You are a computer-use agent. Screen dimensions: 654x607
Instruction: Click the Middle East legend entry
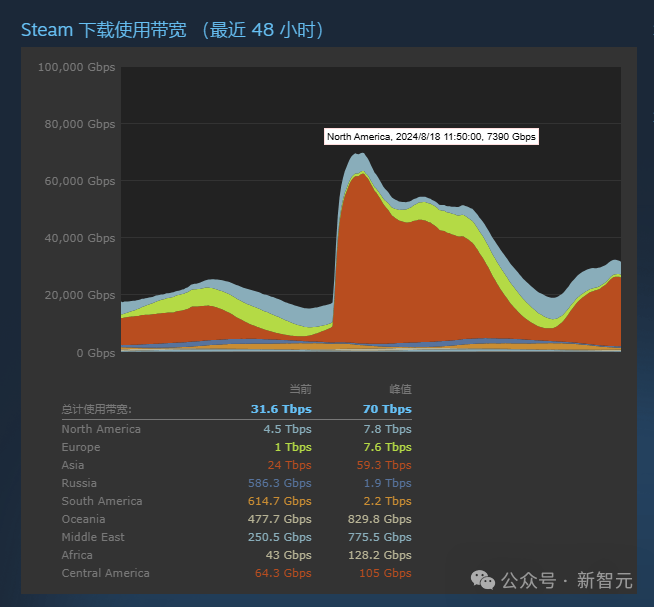pos(93,537)
